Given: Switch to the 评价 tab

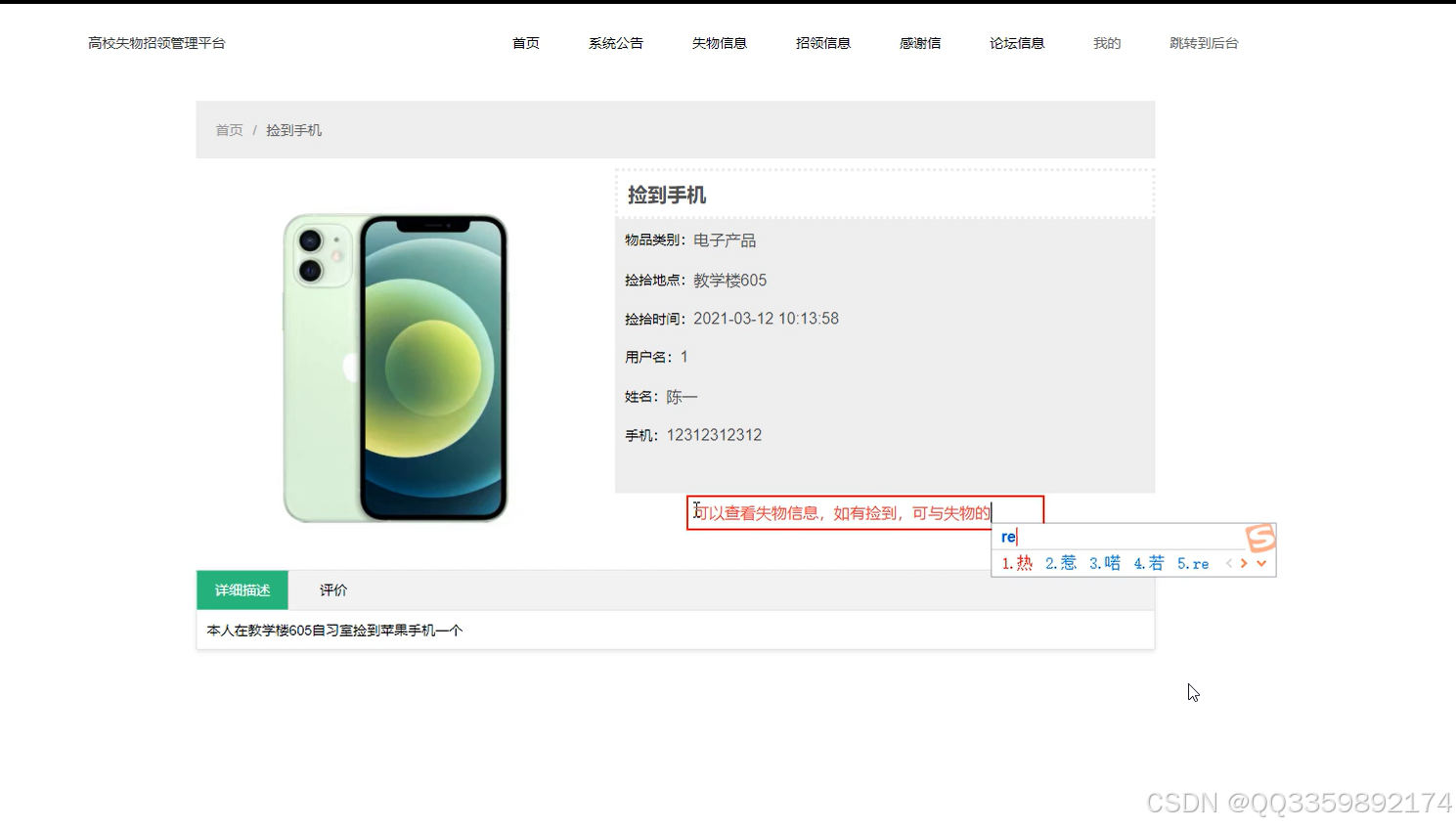Looking at the screenshot, I should tap(333, 590).
